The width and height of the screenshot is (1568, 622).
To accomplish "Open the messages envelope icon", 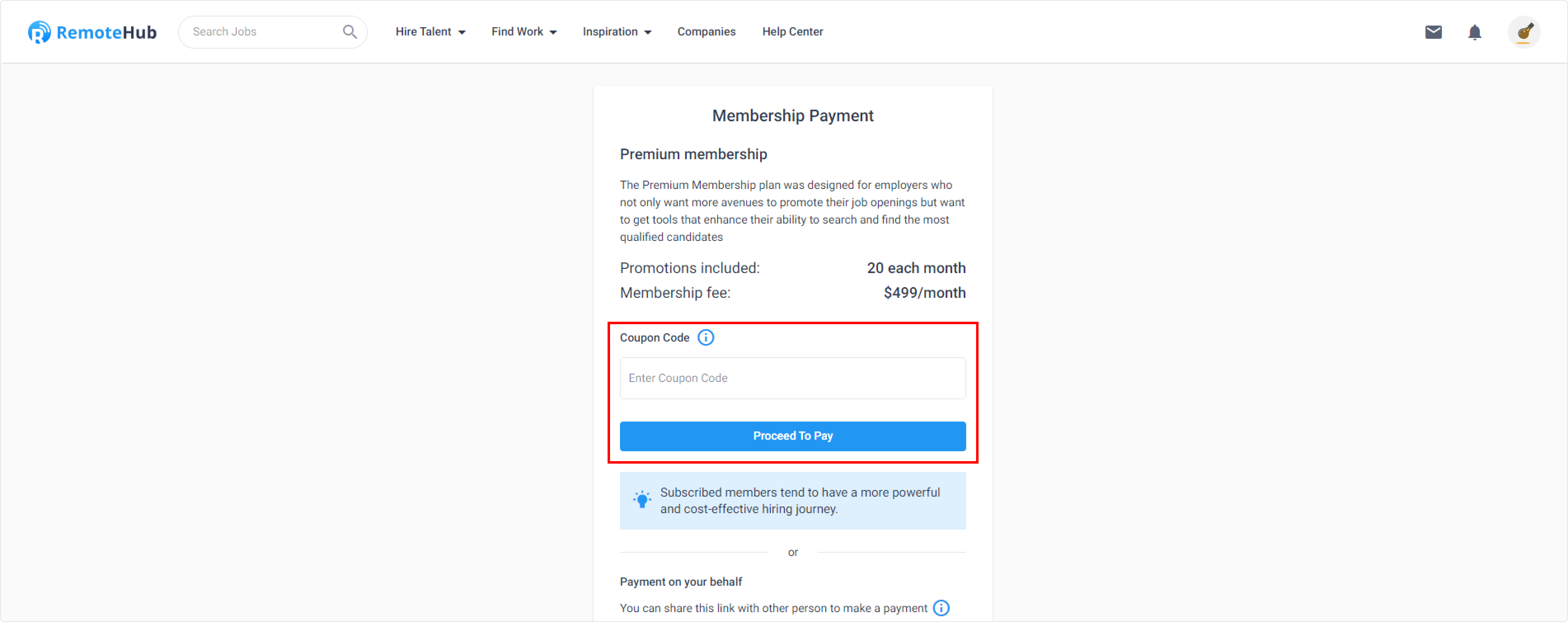I will (1434, 32).
